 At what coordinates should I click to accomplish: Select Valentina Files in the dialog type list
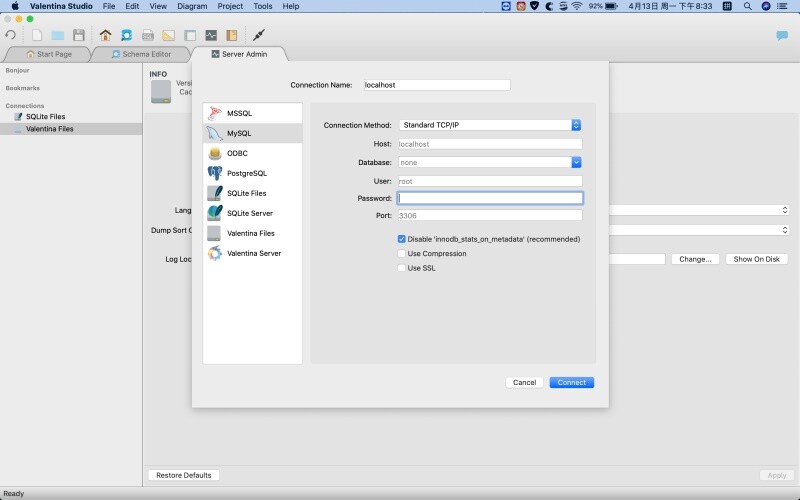[x=253, y=233]
